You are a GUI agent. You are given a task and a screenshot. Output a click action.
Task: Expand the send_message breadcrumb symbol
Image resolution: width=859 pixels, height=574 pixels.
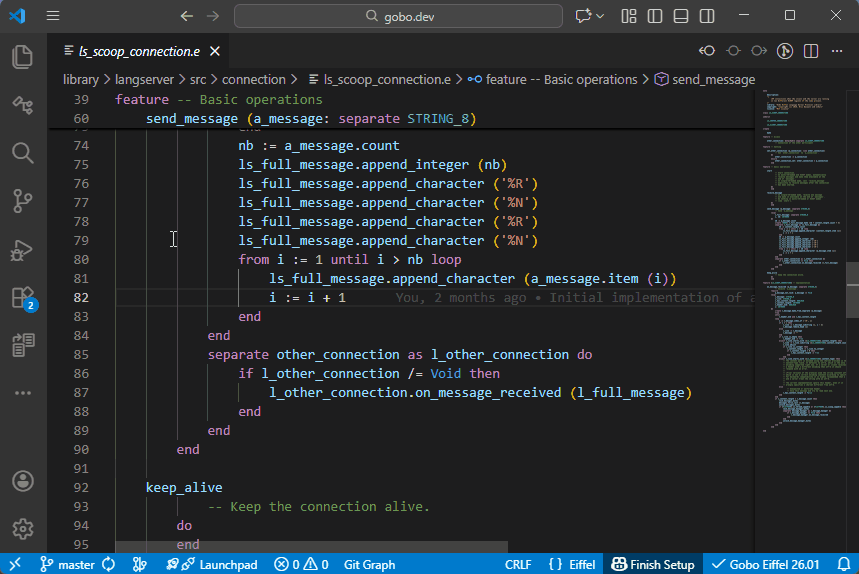point(705,79)
